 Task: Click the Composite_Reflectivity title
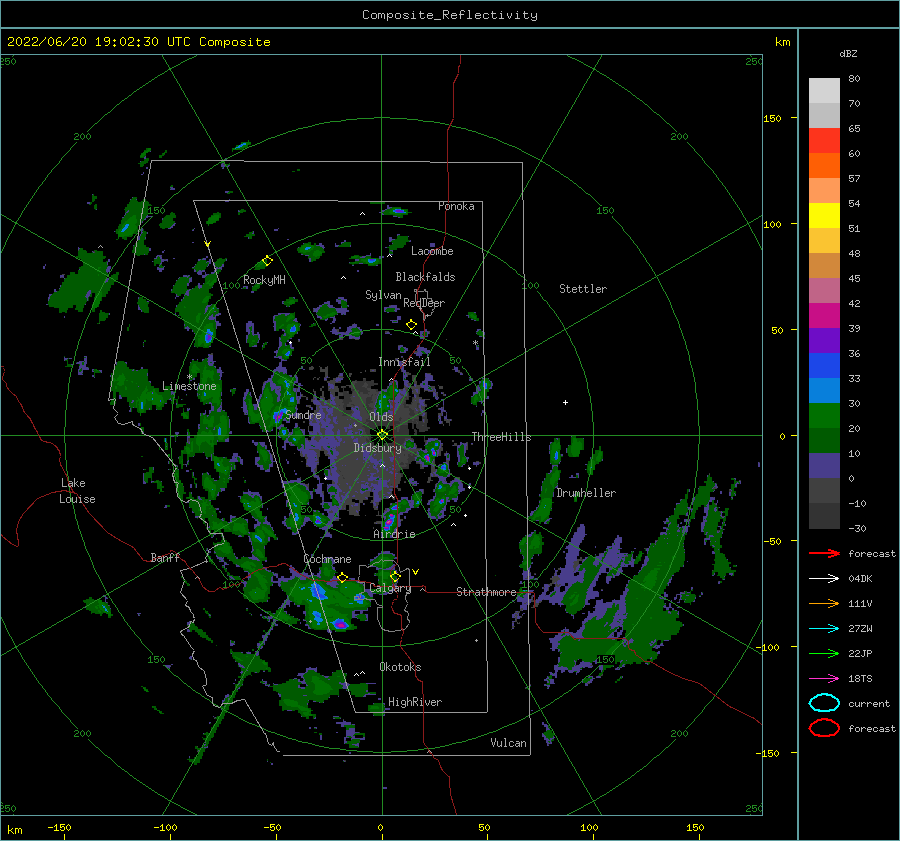point(450,14)
